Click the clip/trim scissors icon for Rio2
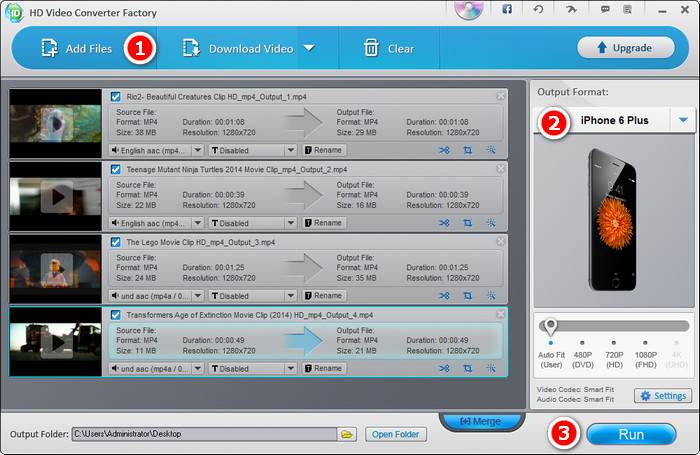The height and width of the screenshot is (455, 700). click(x=444, y=150)
